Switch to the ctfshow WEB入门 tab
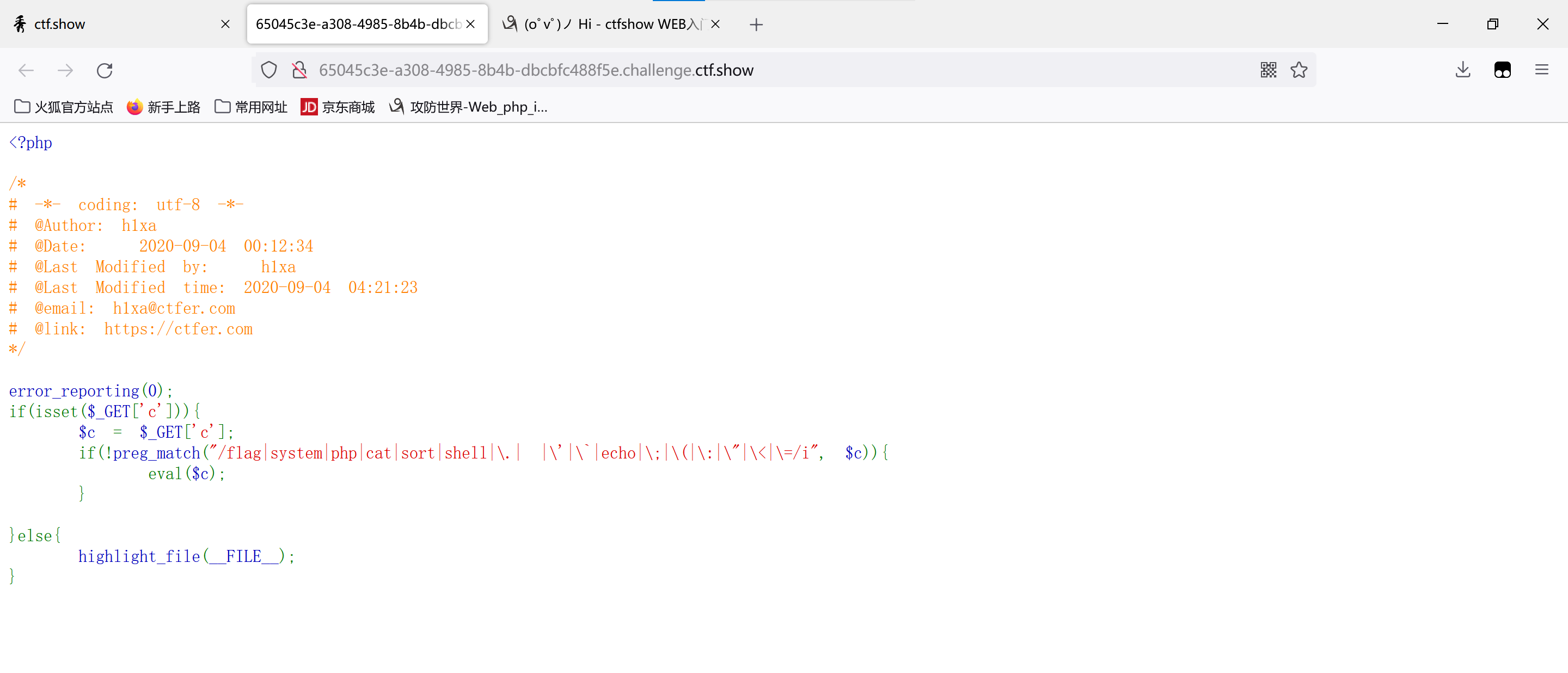Viewport: 1568px width, 673px height. [x=603, y=25]
